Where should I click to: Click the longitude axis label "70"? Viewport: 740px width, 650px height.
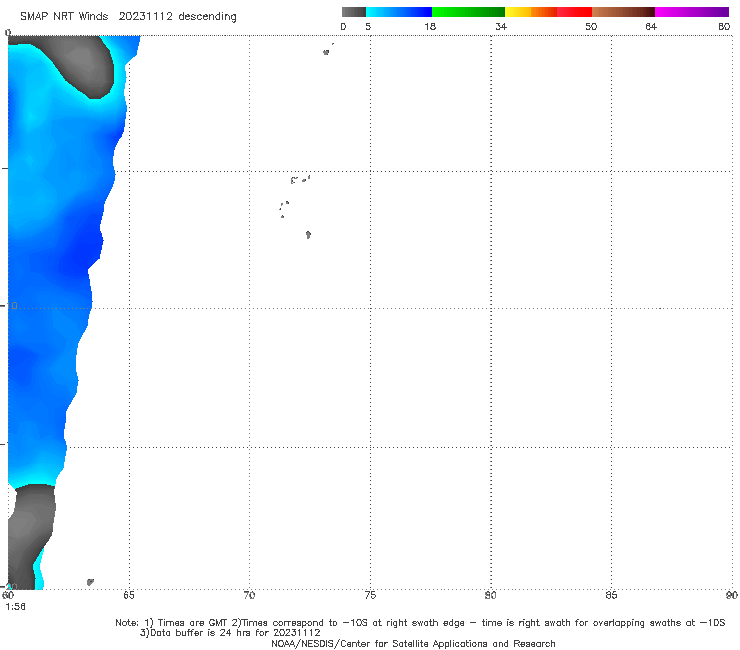[x=249, y=595]
